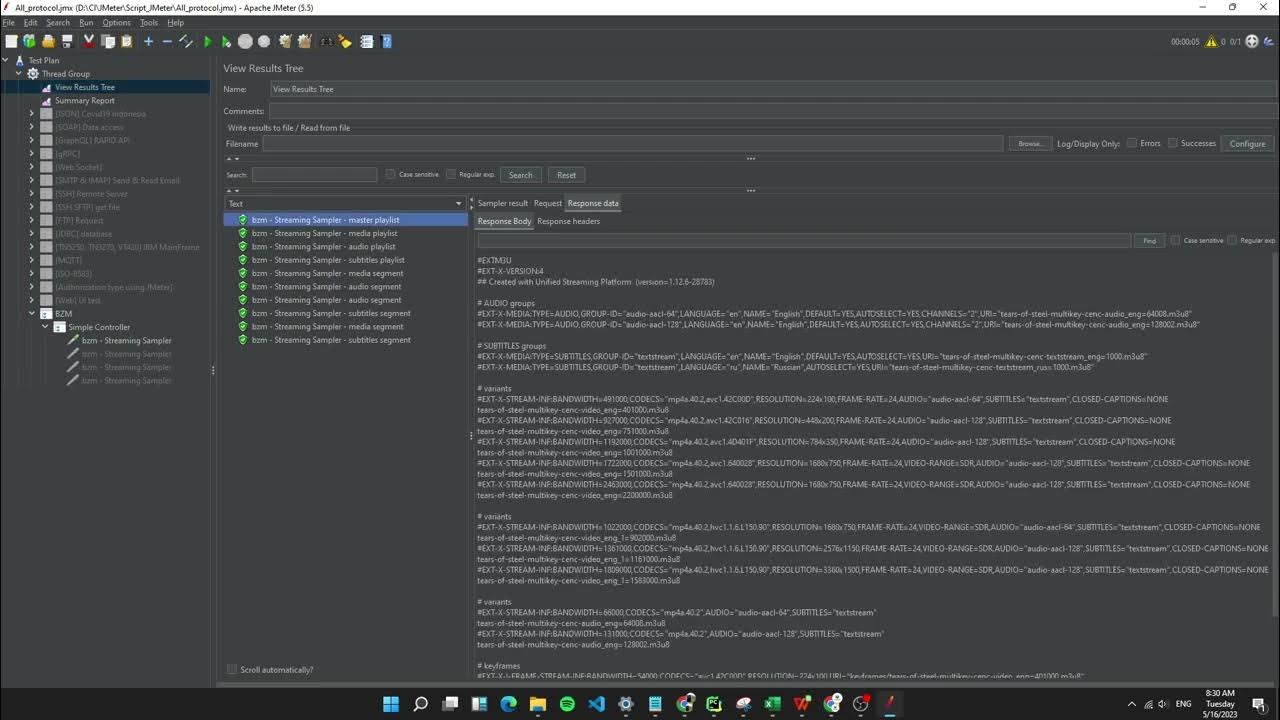Open Visual Studio Code from taskbar
Viewport: 1280px width, 720px height.
pos(596,704)
